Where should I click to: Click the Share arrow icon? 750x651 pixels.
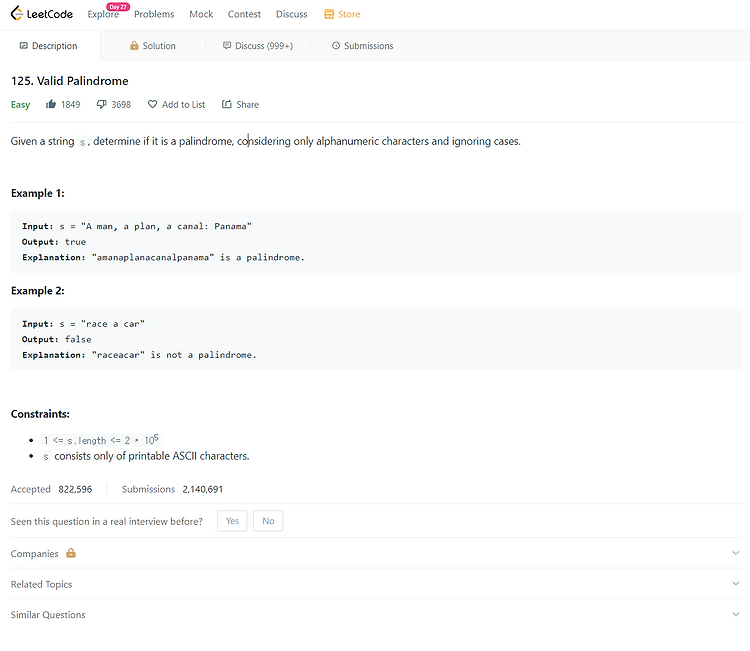point(227,104)
